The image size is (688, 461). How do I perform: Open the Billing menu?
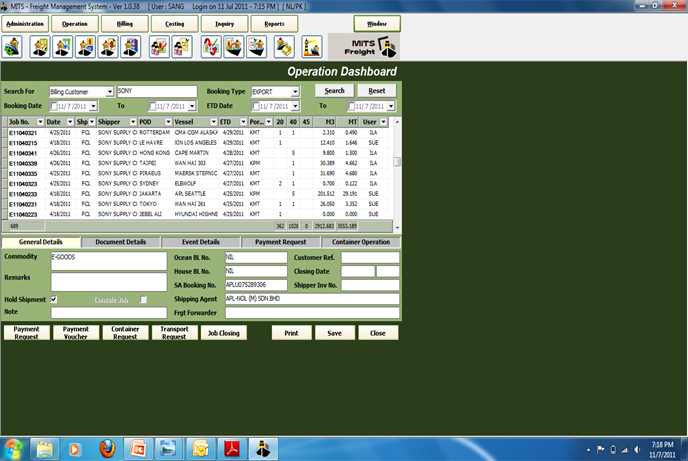point(124,22)
